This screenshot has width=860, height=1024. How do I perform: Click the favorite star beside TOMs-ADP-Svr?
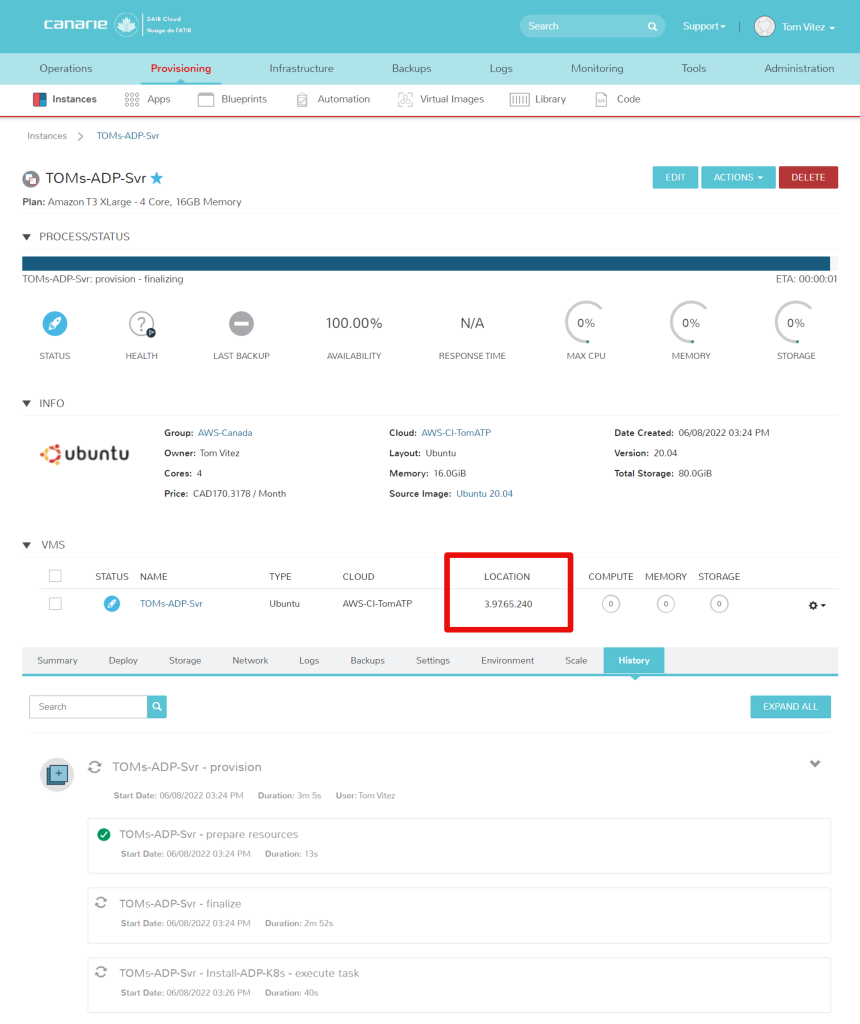(x=157, y=178)
